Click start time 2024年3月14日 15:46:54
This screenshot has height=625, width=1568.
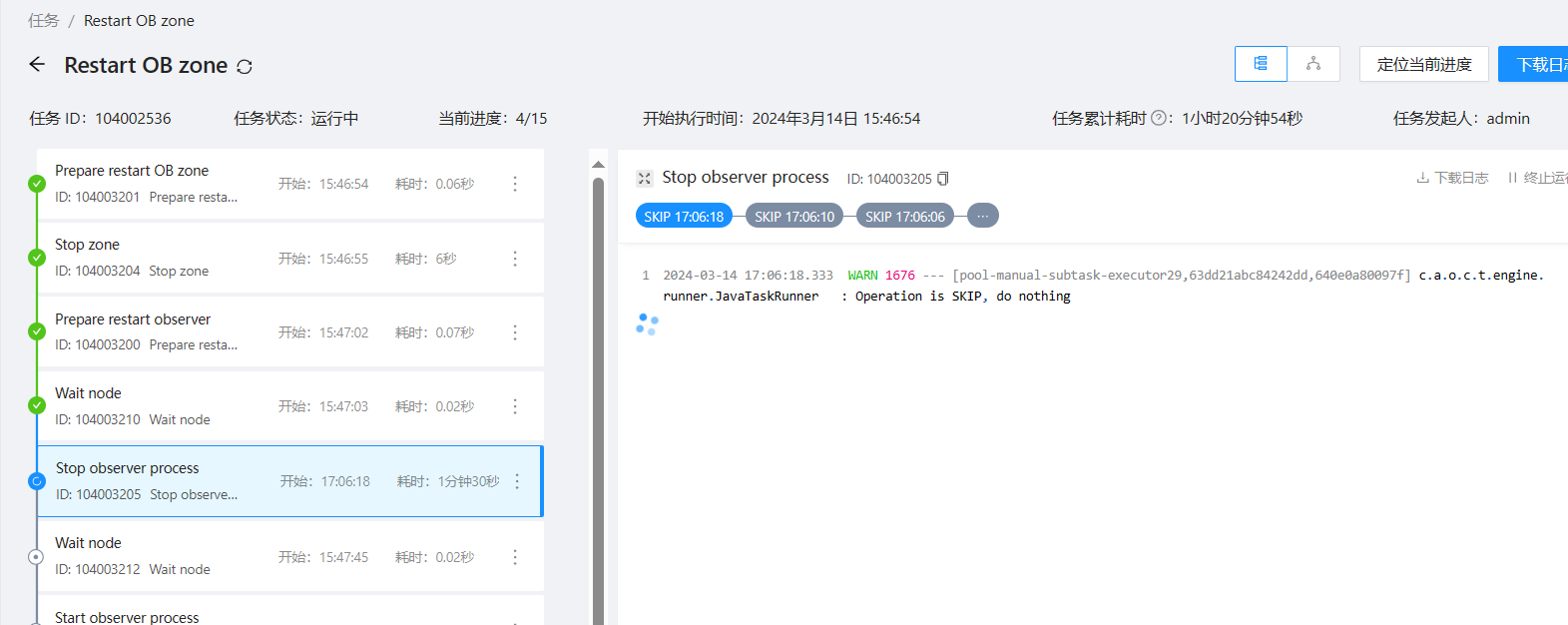(836, 118)
